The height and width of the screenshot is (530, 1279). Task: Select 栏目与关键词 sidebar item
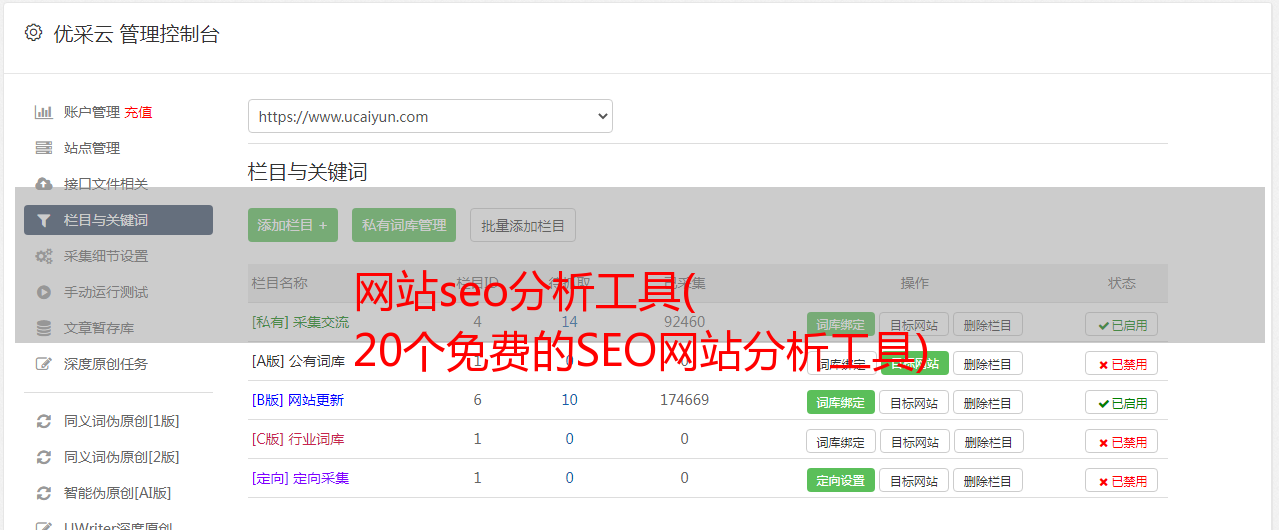118,220
